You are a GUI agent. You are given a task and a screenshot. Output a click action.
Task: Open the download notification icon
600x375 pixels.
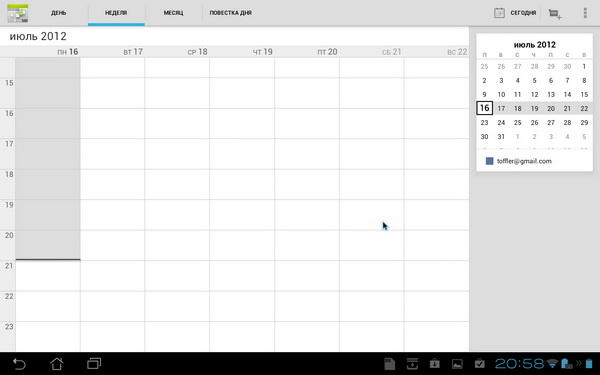[x=412, y=364]
